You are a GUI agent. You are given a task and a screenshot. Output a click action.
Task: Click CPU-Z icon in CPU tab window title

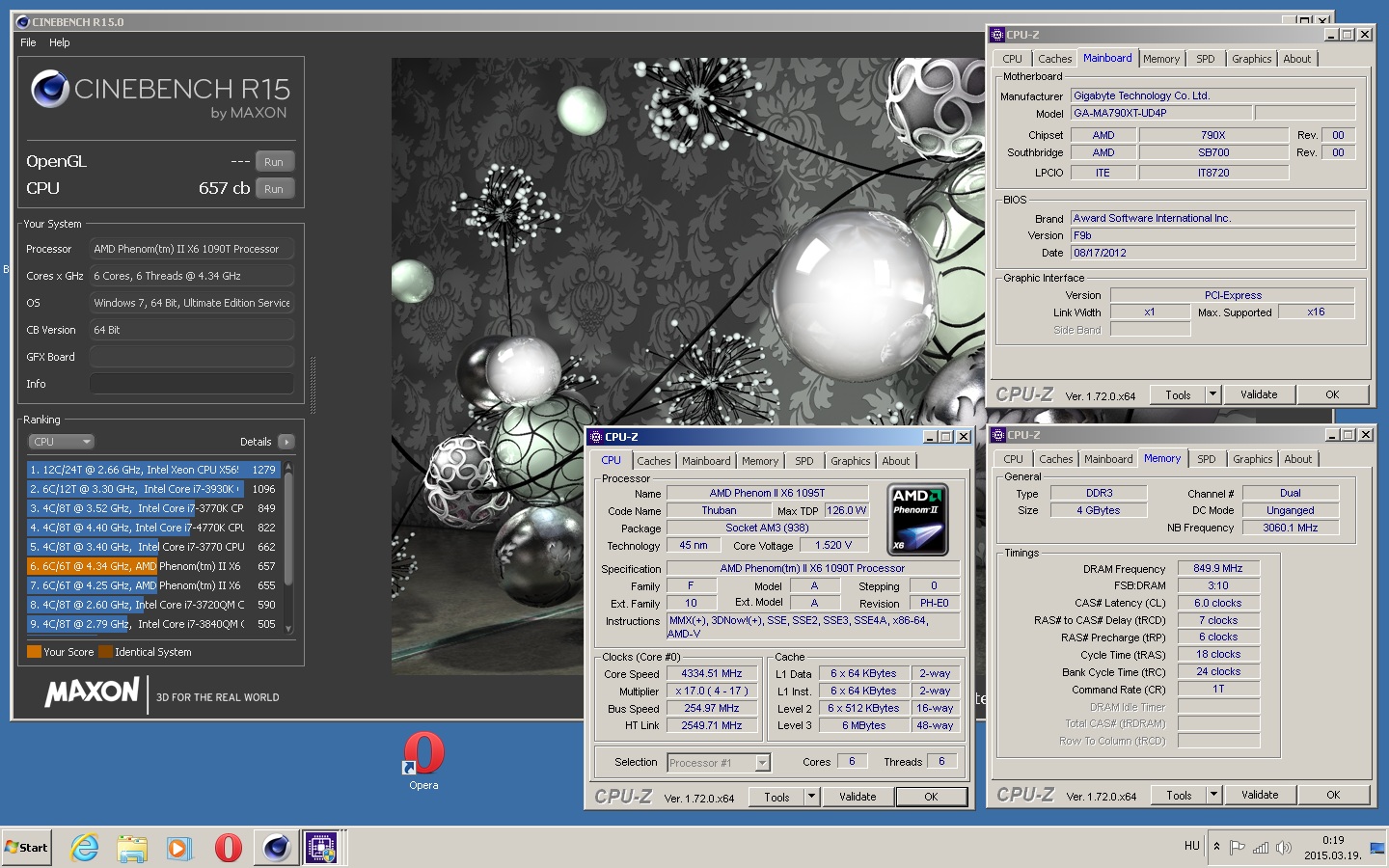point(596,437)
